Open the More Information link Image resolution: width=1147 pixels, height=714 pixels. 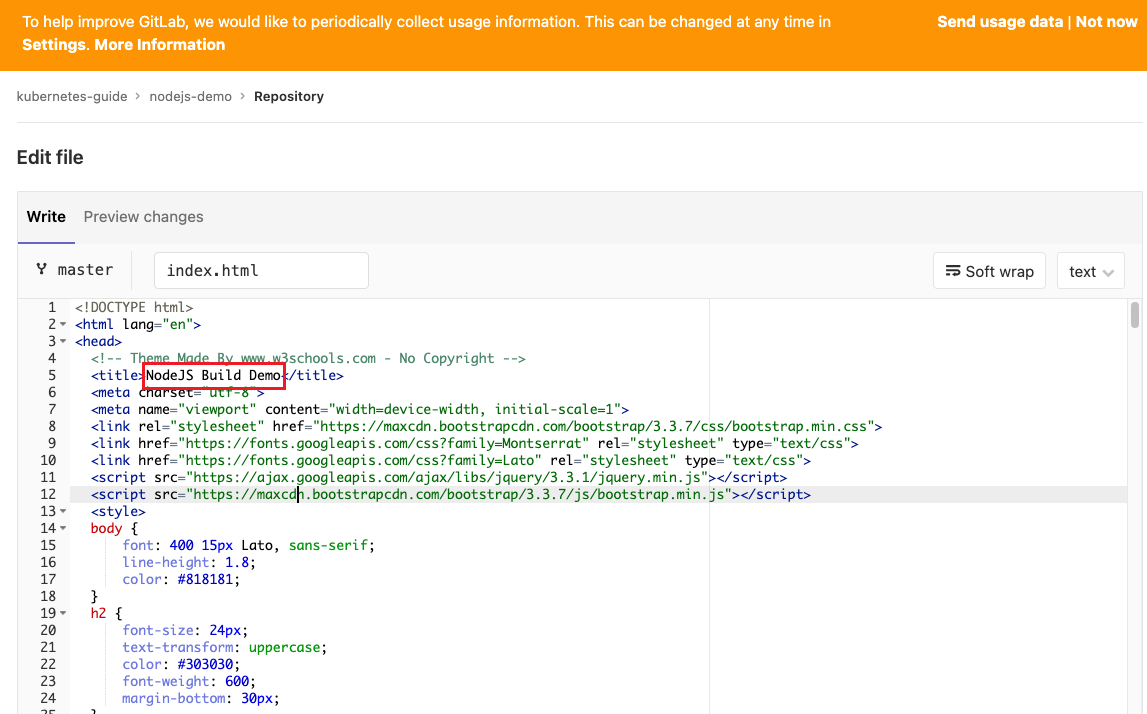pyautogui.click(x=159, y=45)
